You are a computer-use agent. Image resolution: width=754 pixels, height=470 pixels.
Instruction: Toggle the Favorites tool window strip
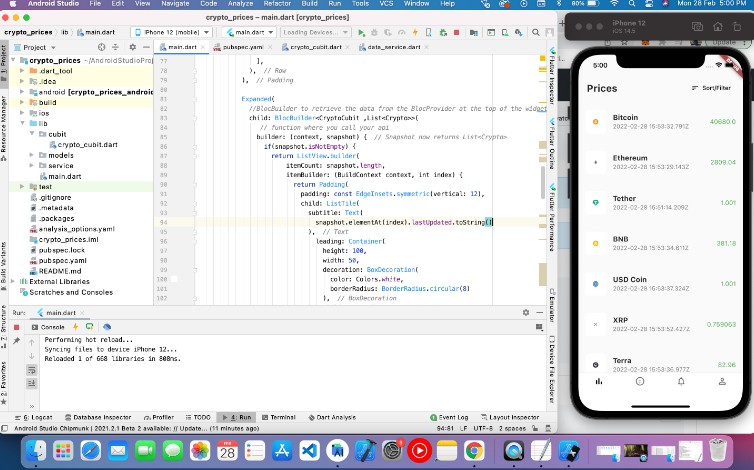[4, 382]
